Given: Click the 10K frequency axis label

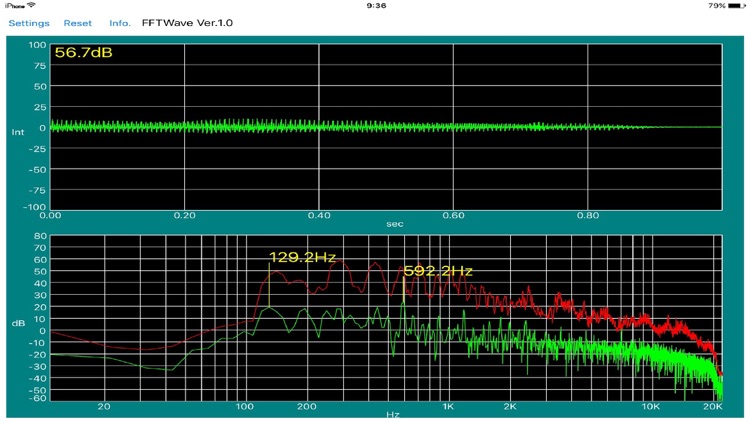Looking at the screenshot, I should (651, 406).
